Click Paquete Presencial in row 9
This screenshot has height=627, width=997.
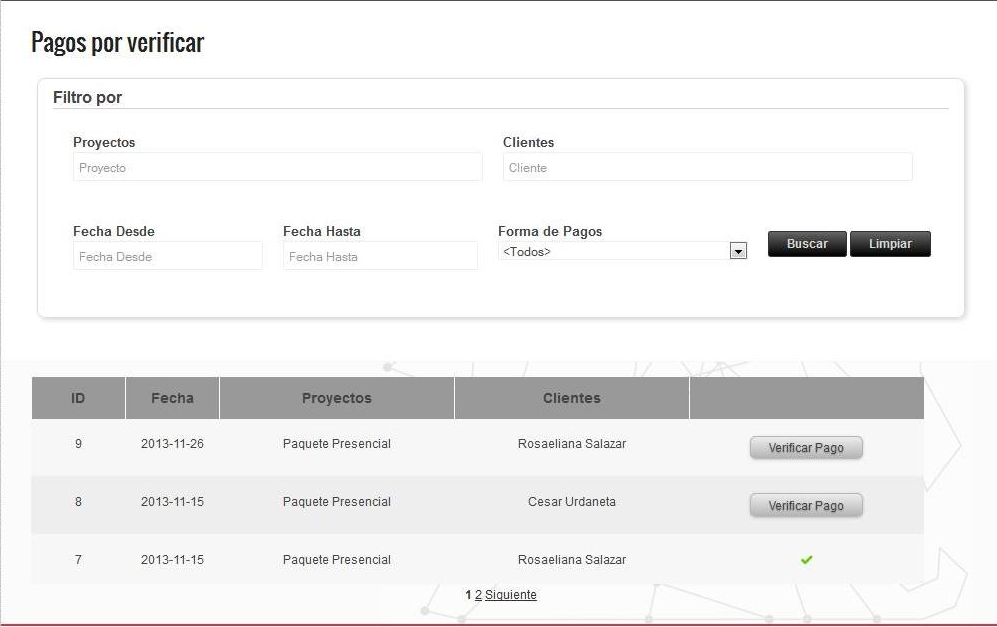point(337,444)
